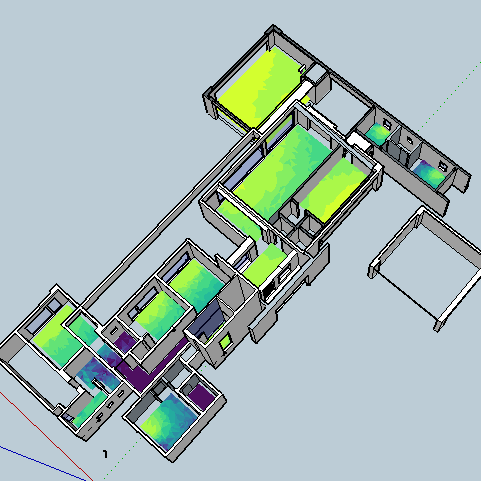Select the green floor of leftmost room
This screenshot has height=481, width=481.
[x=58, y=335]
